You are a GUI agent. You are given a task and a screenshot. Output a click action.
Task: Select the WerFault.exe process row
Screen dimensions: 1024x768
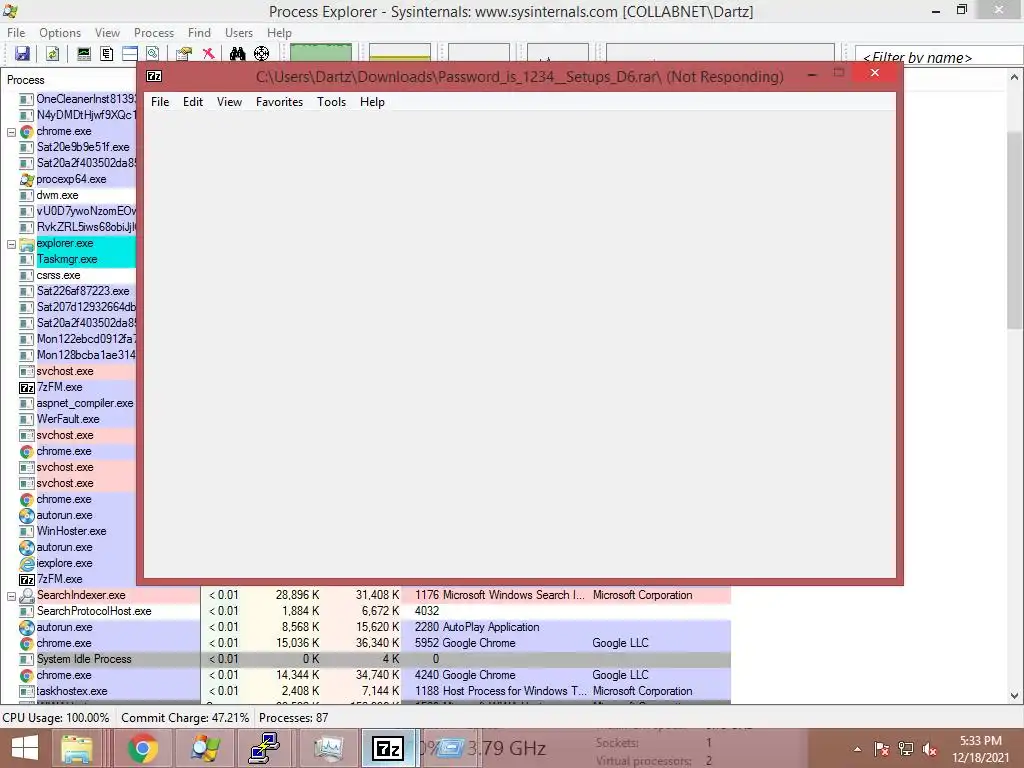68,419
